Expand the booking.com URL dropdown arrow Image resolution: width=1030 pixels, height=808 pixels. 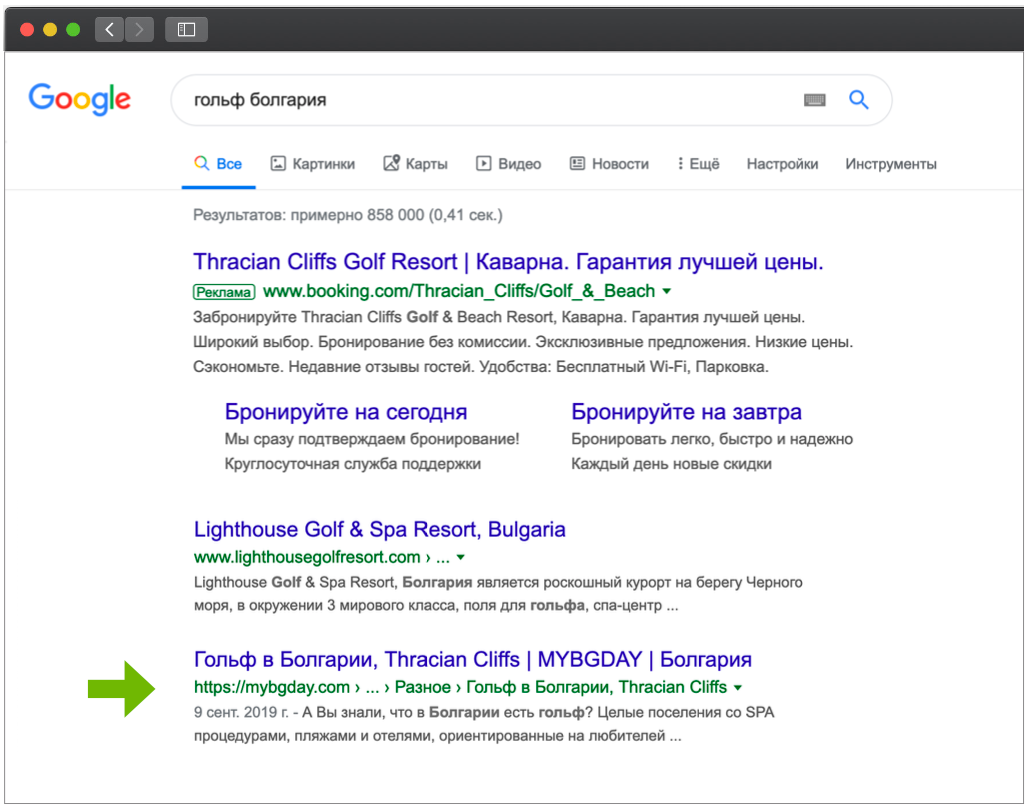[667, 292]
